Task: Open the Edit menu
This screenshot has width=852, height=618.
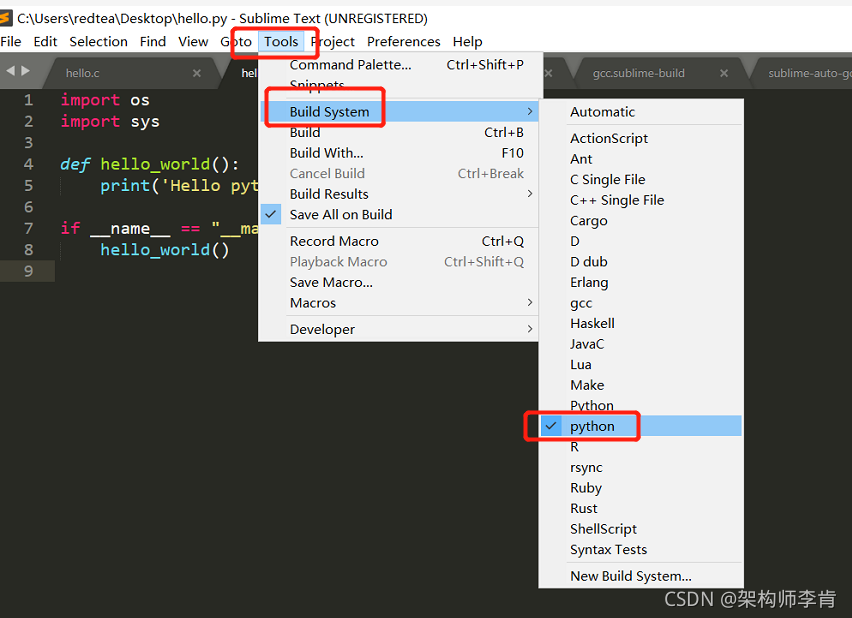Action: point(45,42)
